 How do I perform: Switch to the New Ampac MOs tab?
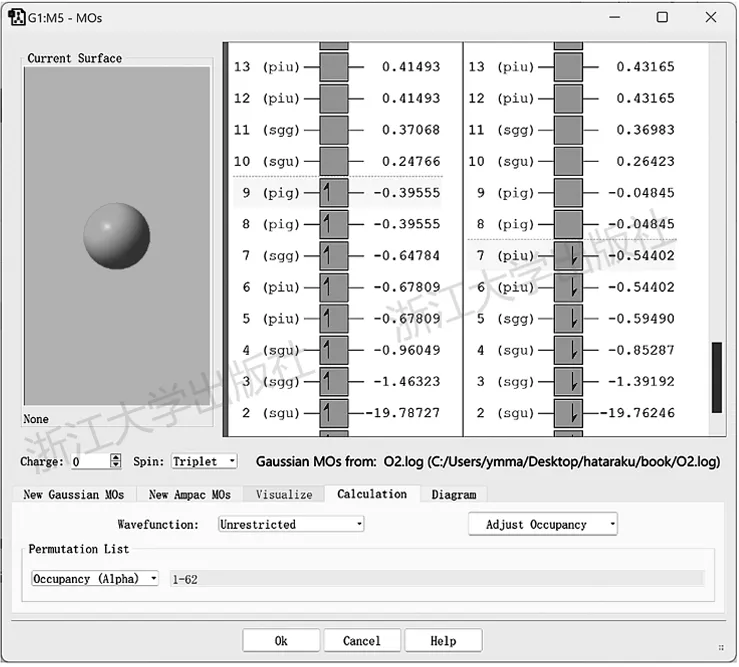point(189,494)
